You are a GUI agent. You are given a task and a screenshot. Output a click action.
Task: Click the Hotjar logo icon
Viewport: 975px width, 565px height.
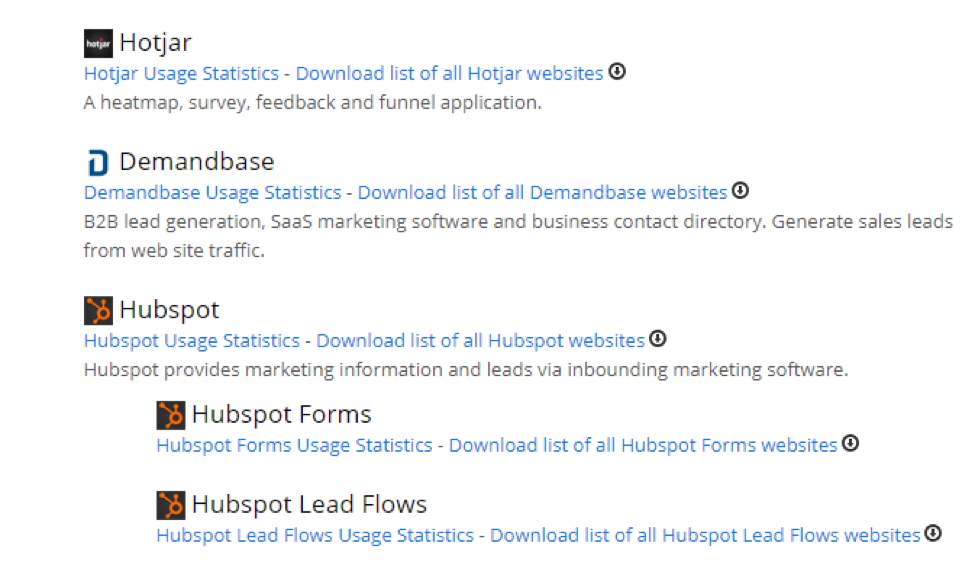coord(98,44)
